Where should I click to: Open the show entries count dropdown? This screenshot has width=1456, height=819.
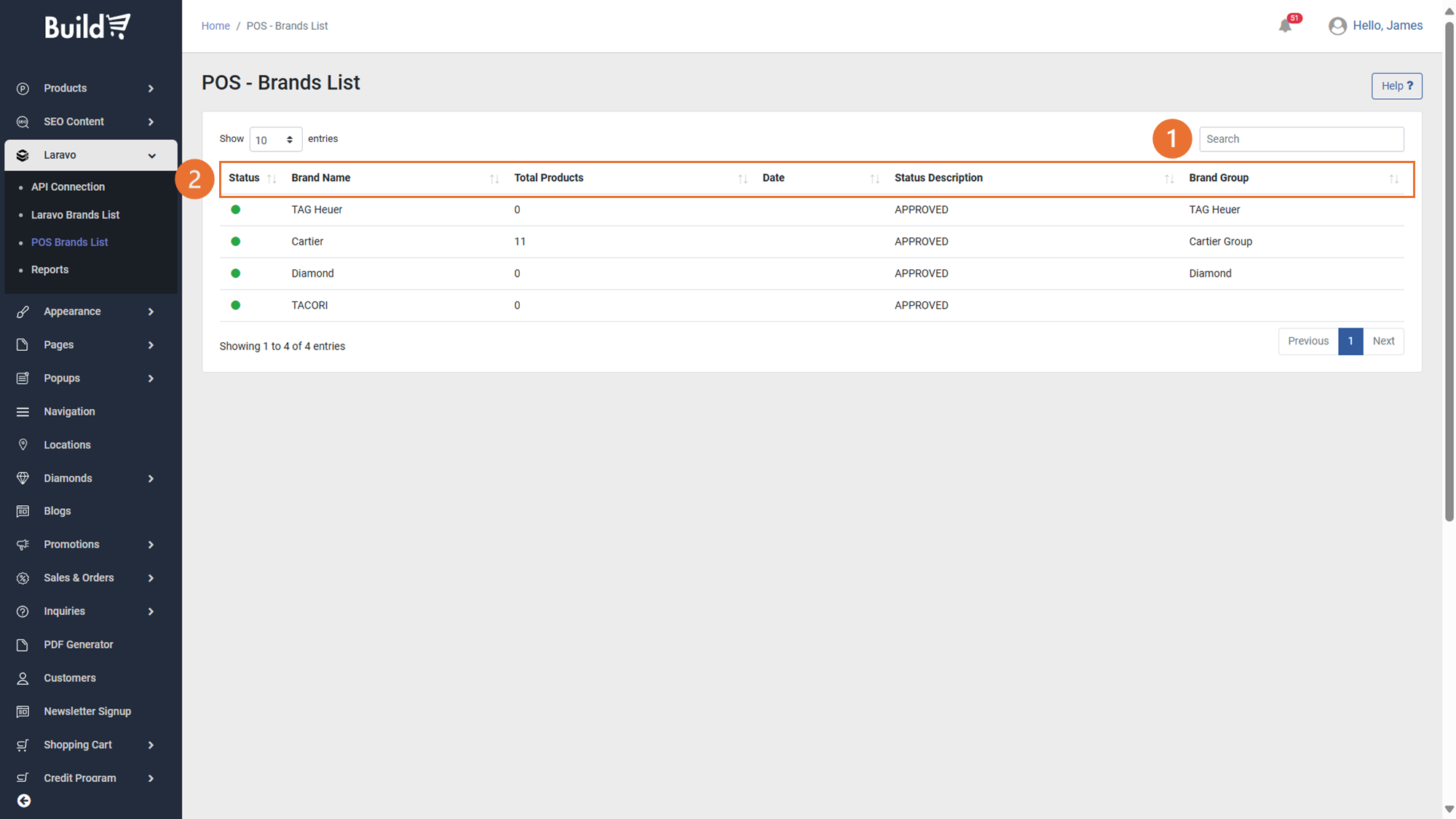pyautogui.click(x=275, y=140)
